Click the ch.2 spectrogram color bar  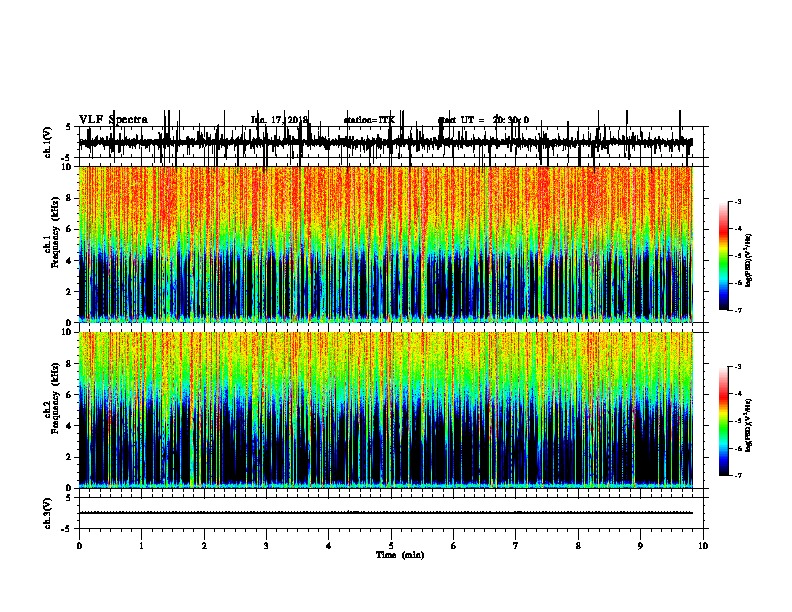pos(723,421)
